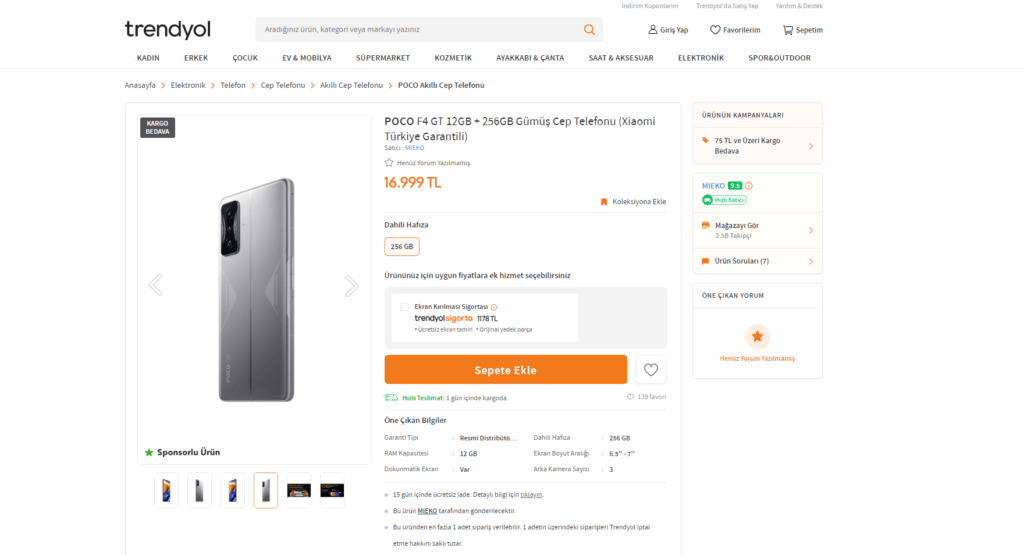
Task: Expand the 75 TL Kargo Bedava campaign
Action: [x=811, y=146]
